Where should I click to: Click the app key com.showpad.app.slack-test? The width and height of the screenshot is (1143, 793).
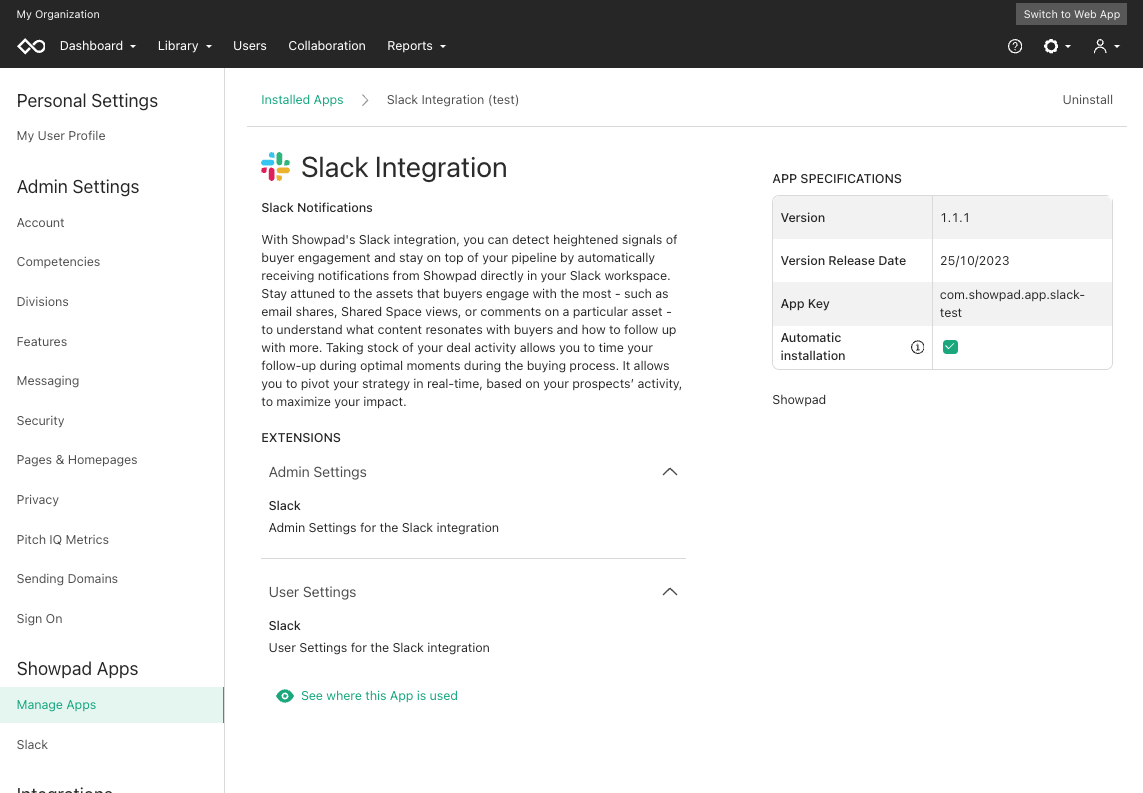(x=1012, y=303)
